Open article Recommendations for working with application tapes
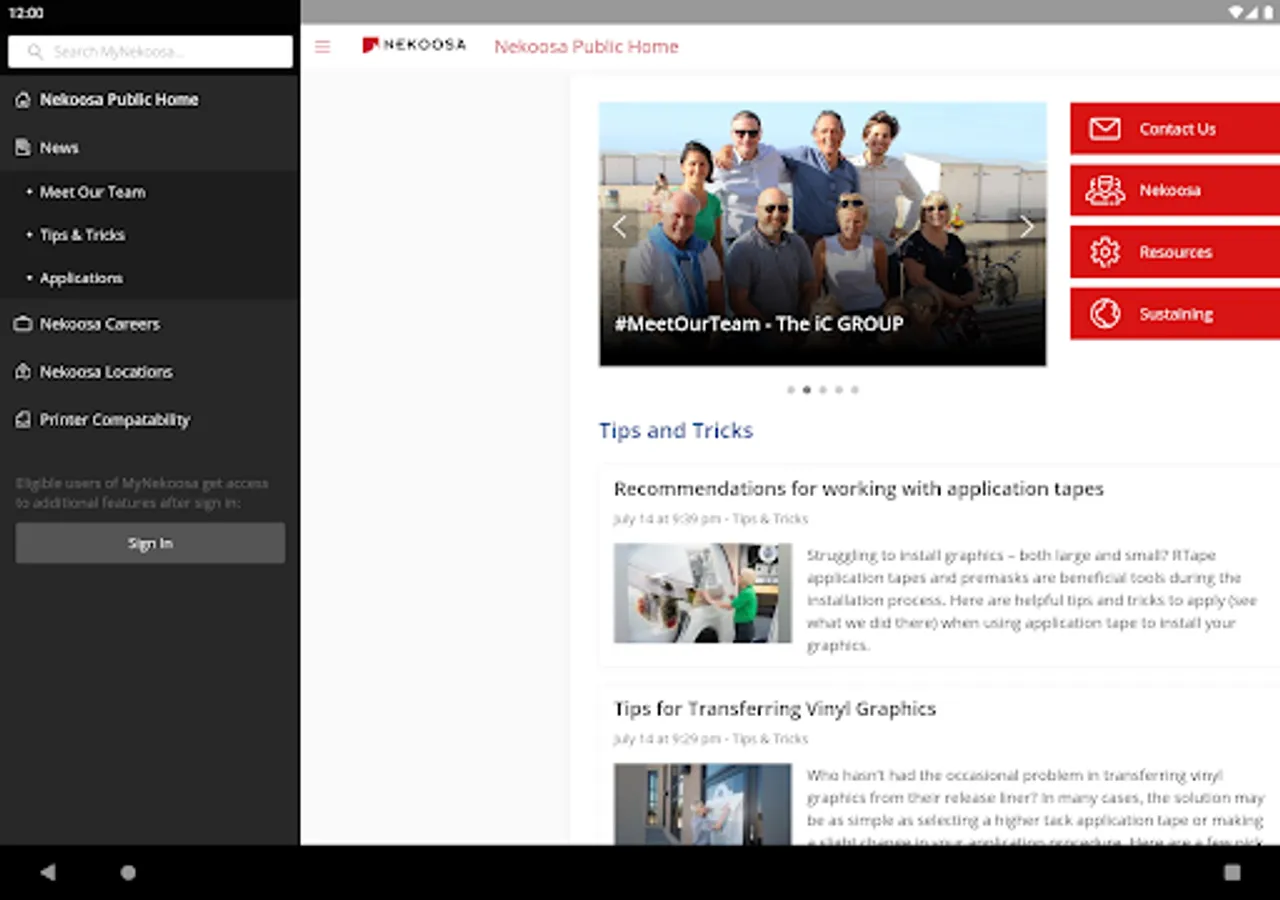1280x900 pixels. [858, 489]
